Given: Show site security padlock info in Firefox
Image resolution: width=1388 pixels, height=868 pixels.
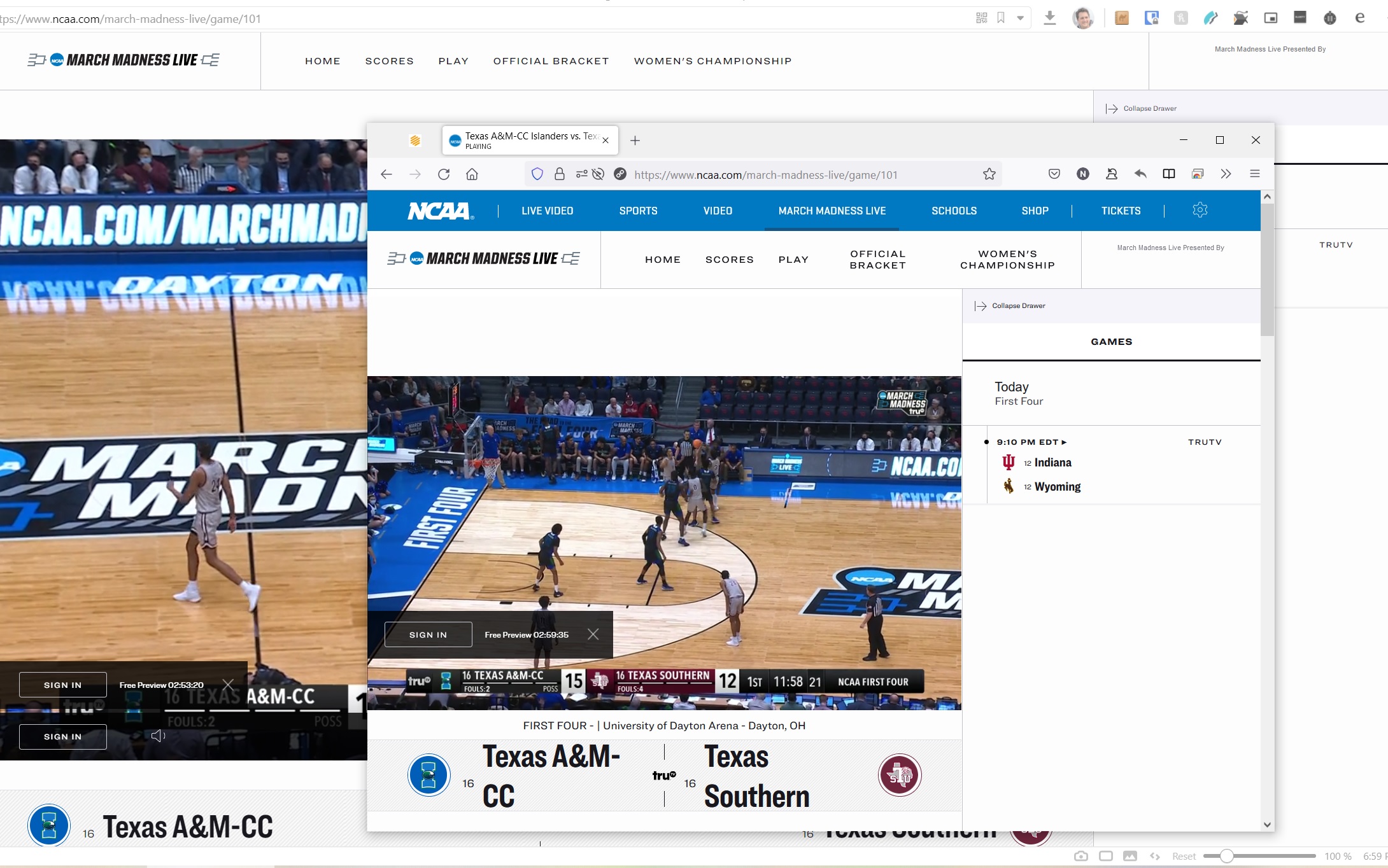Looking at the screenshot, I should pyautogui.click(x=560, y=174).
